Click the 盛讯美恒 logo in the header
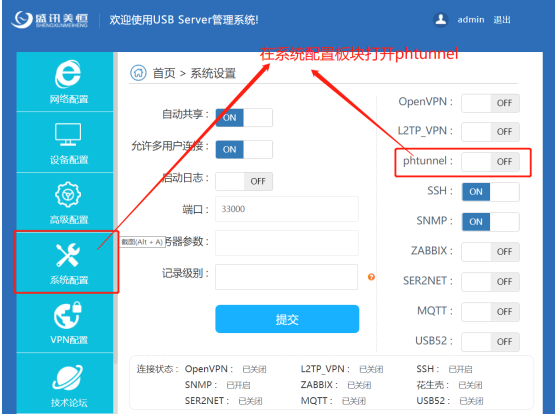 50,20
